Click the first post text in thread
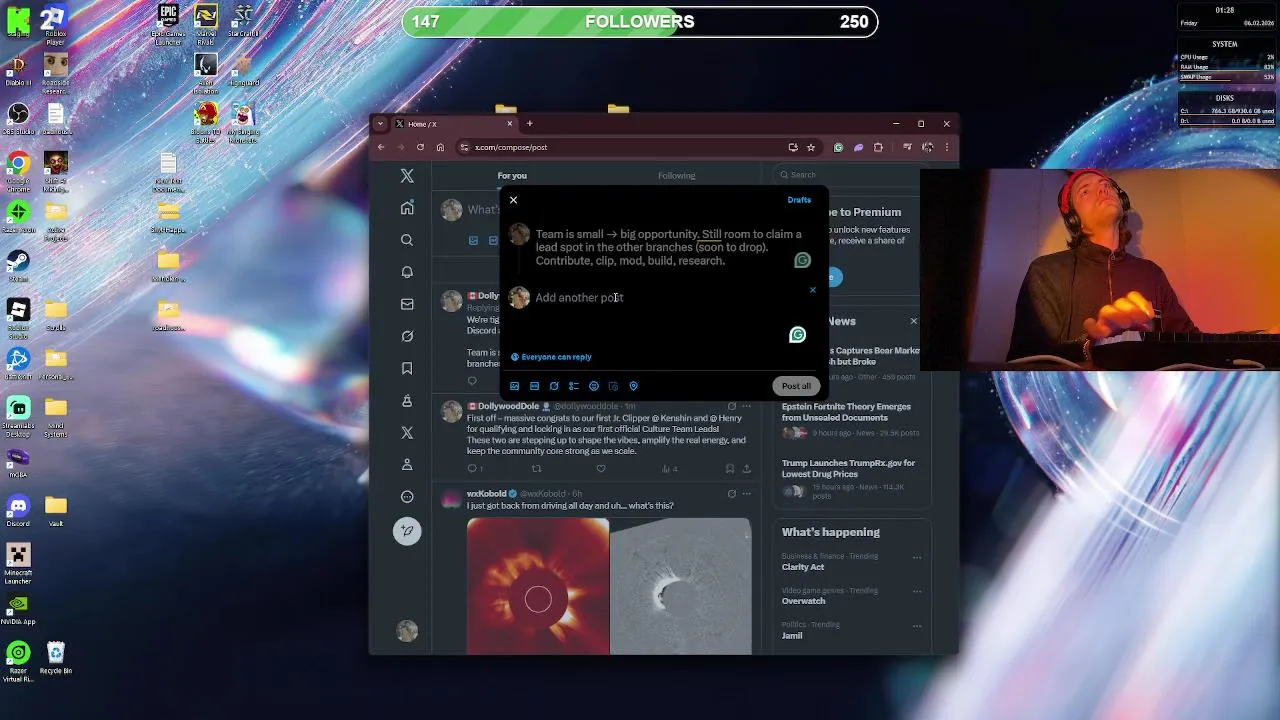Image resolution: width=1280 pixels, height=720 pixels. click(x=668, y=247)
